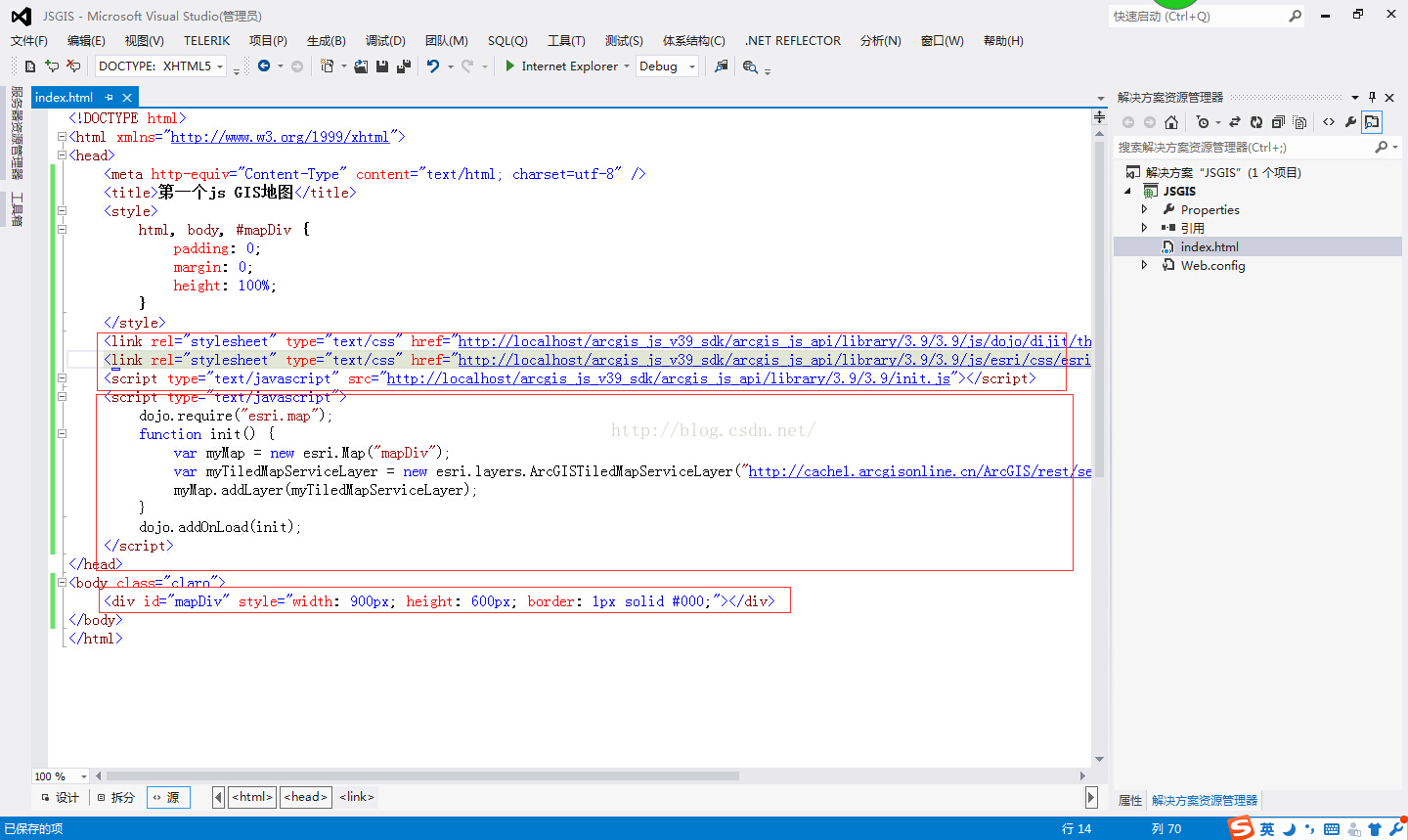The image size is (1408, 840).
Task: Switch to the 属性 properties tab
Action: coord(1130,800)
